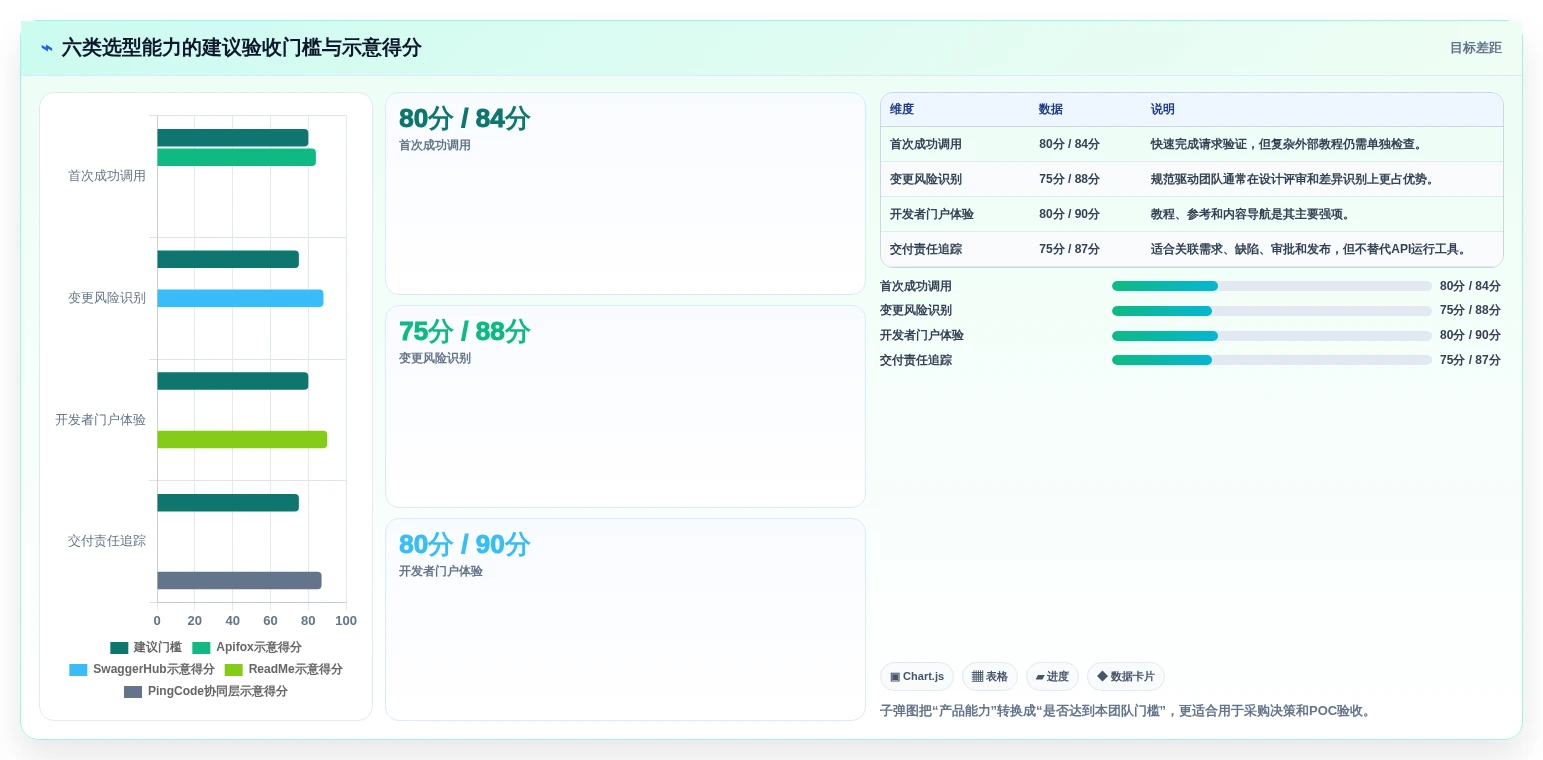Click the Apifox green bar for 首次成功调用
Viewport: 1543px width, 760px height.
(236, 157)
